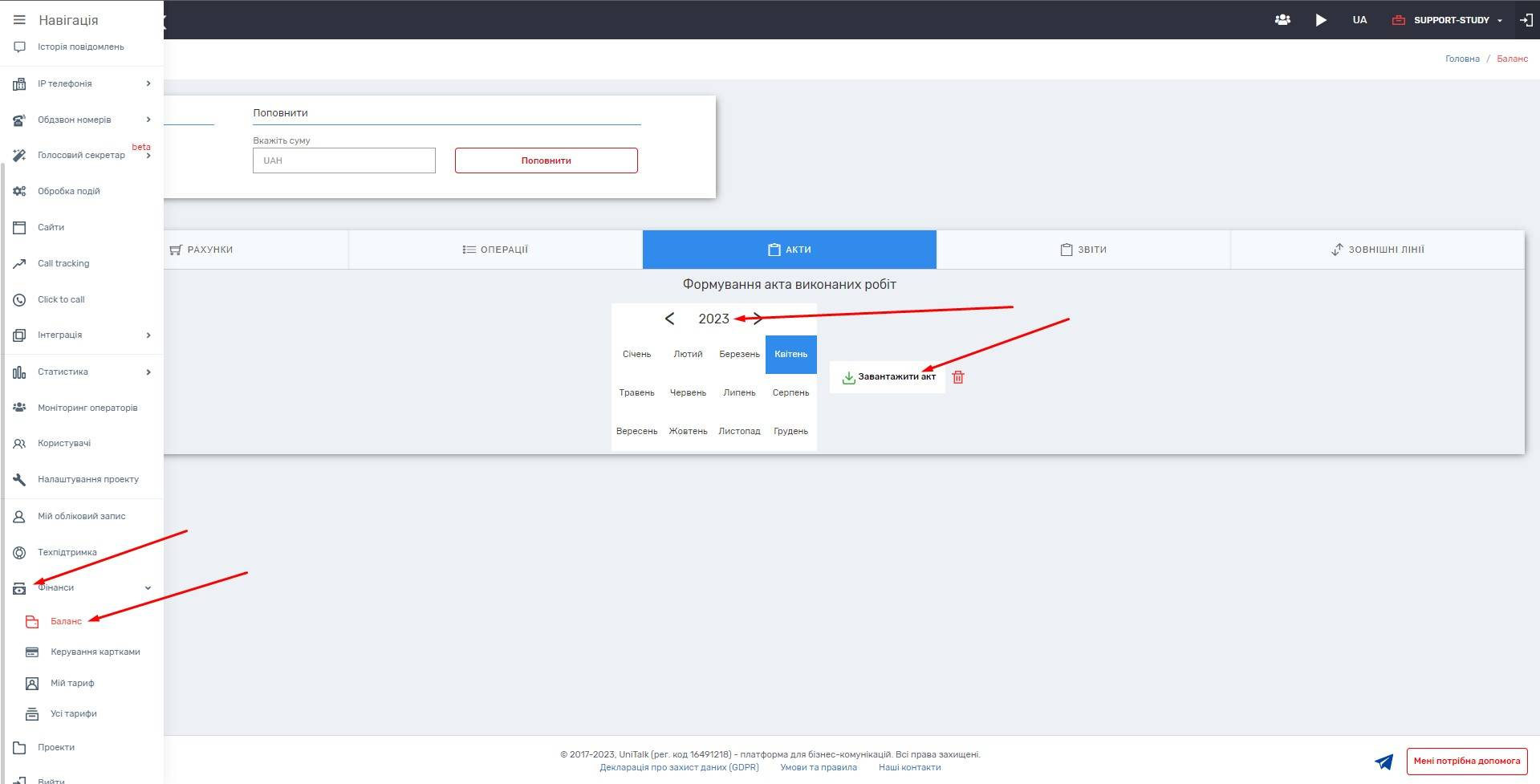Click the Click to call phone icon
The image size is (1540, 784).
tap(19, 299)
